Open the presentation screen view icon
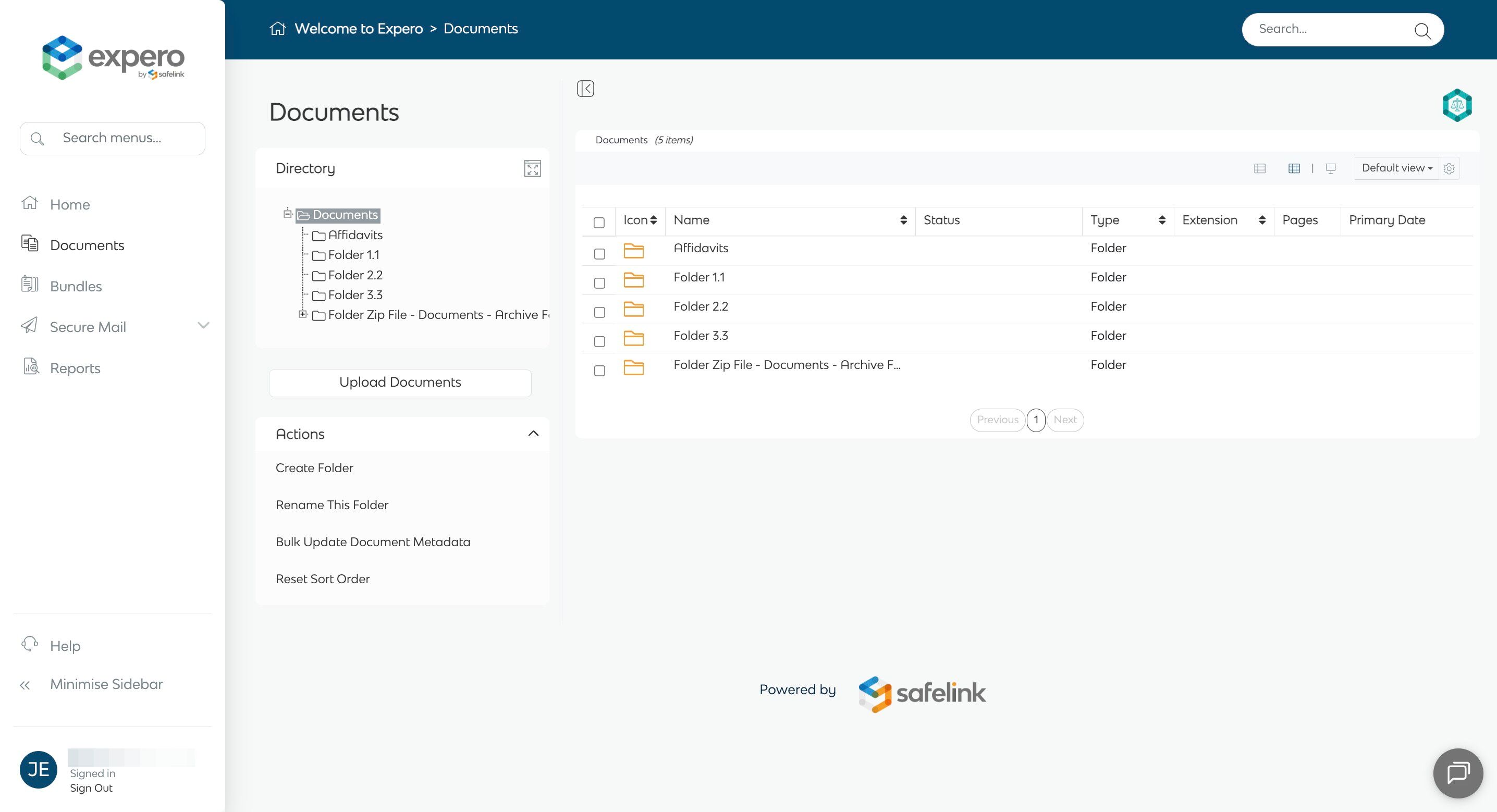 point(1331,168)
